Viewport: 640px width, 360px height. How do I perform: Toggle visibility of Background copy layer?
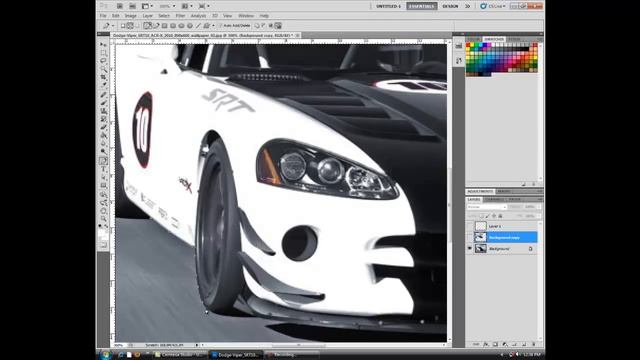pos(469,237)
